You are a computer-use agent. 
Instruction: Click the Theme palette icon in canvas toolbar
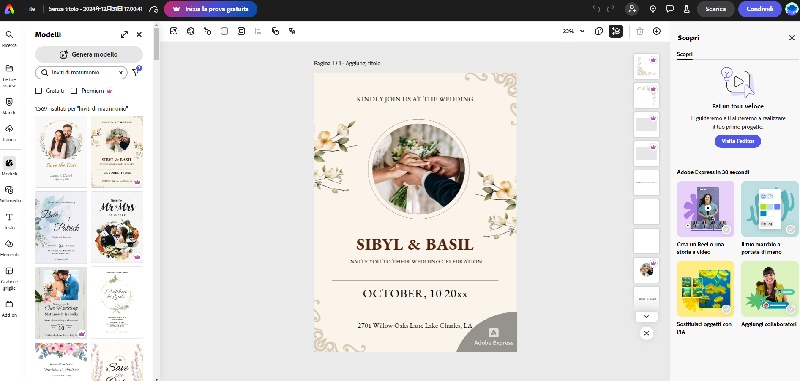click(x=190, y=31)
